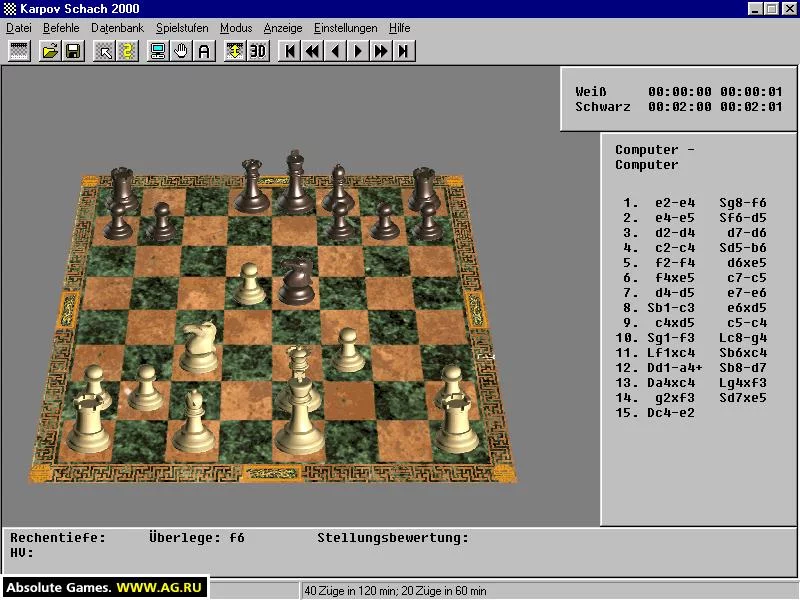Viewport: 800px width, 600px height.
Task: Select the arrow pointer board tool
Action: tap(105, 51)
